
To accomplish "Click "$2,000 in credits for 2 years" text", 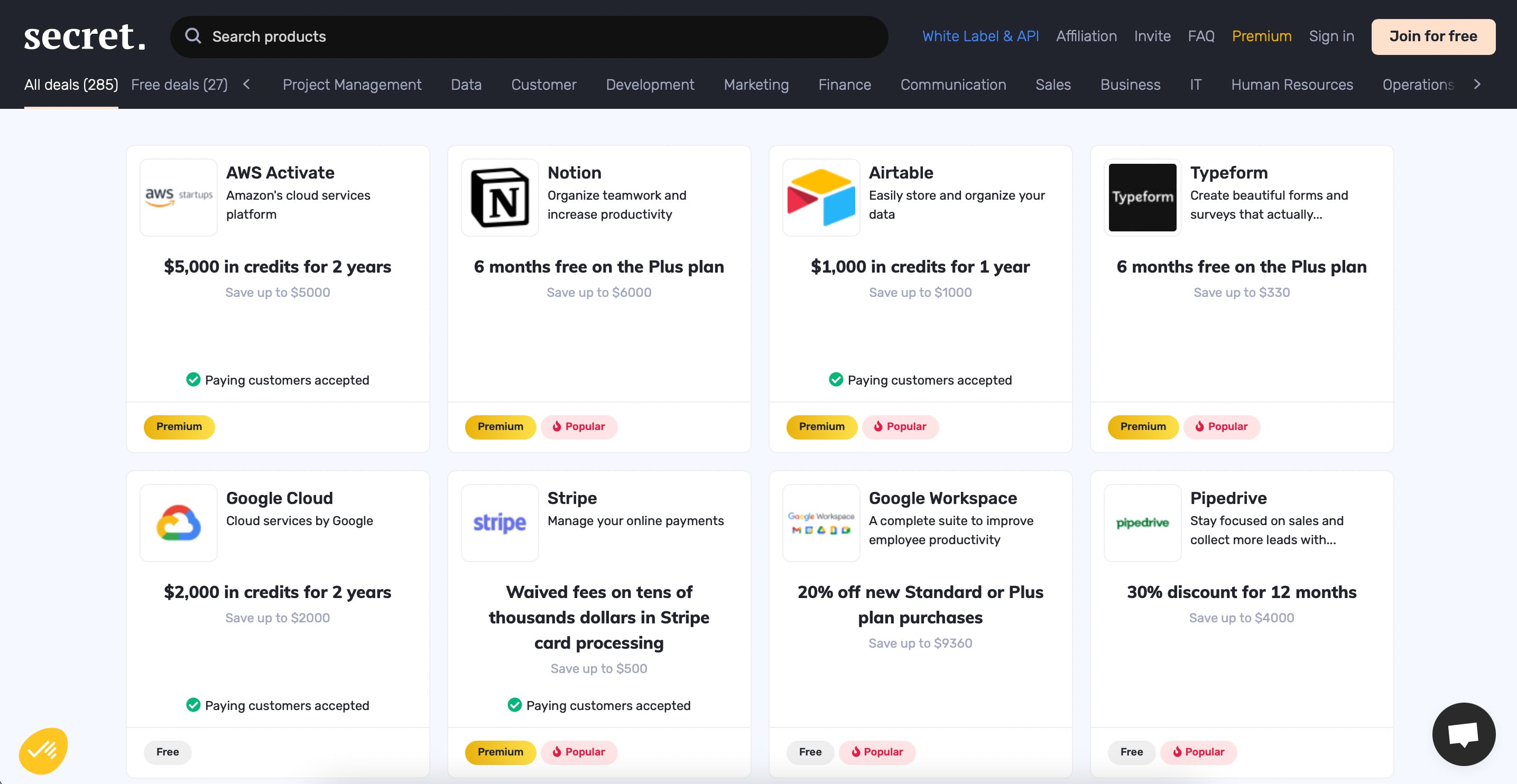I will coord(277,592).
